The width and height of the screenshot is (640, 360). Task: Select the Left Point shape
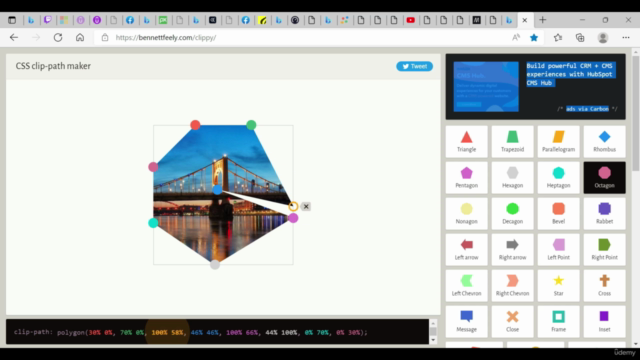point(558,249)
